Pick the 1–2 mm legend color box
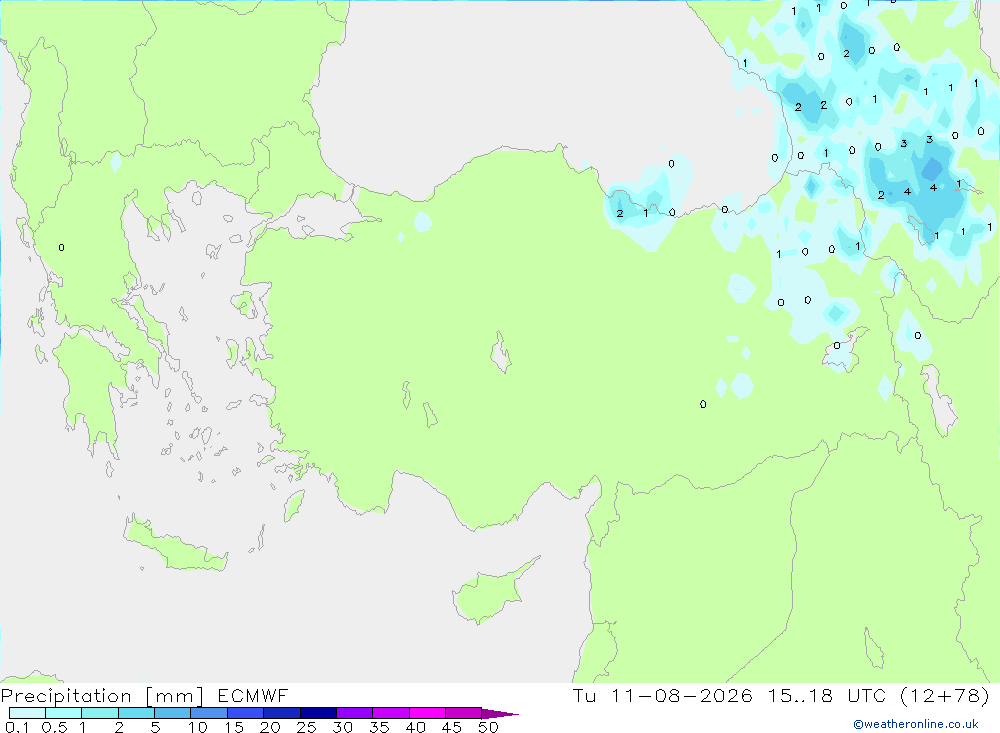 tap(100, 713)
